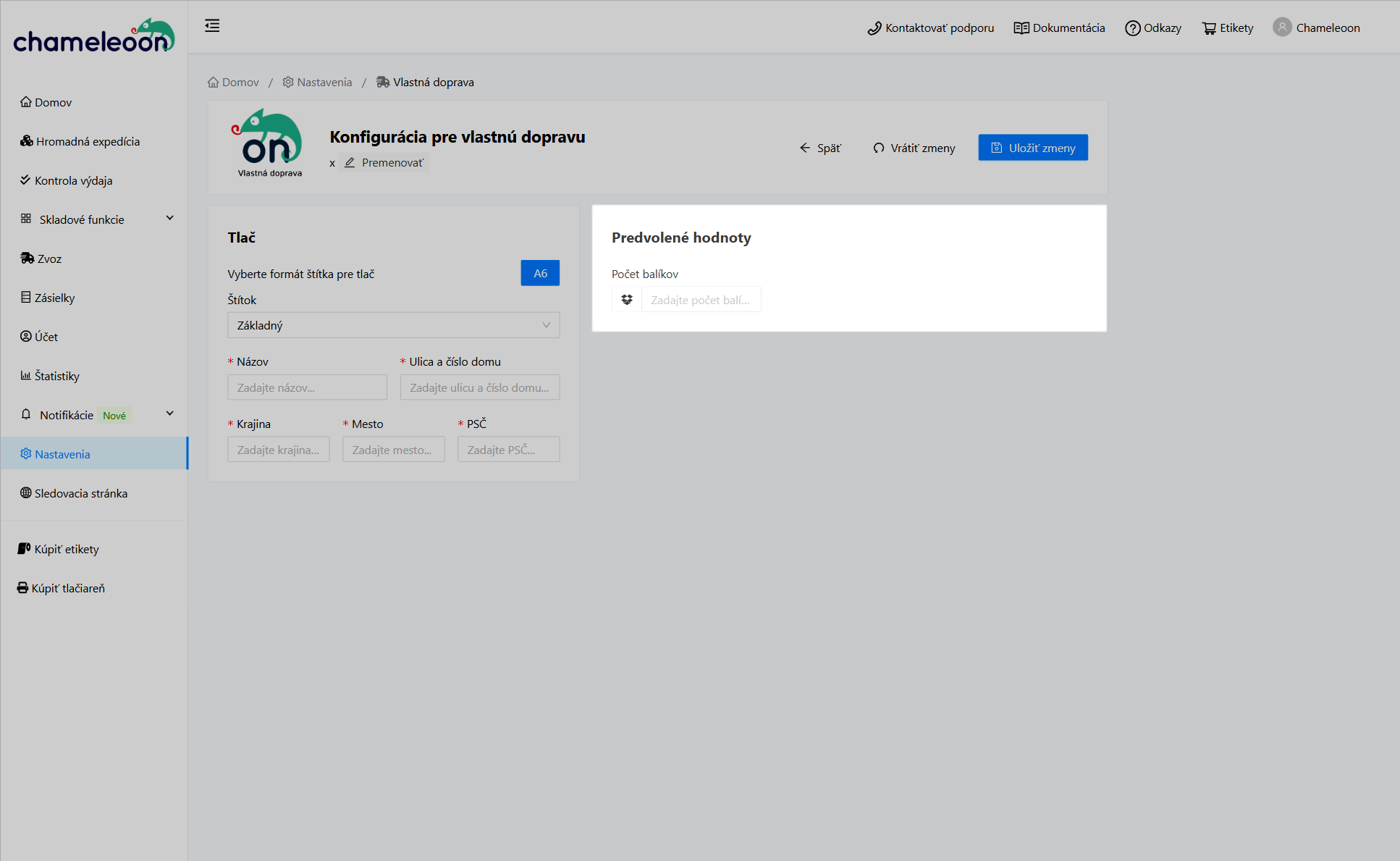
Task: Click the Etikety shopping cart icon
Action: [1209, 28]
